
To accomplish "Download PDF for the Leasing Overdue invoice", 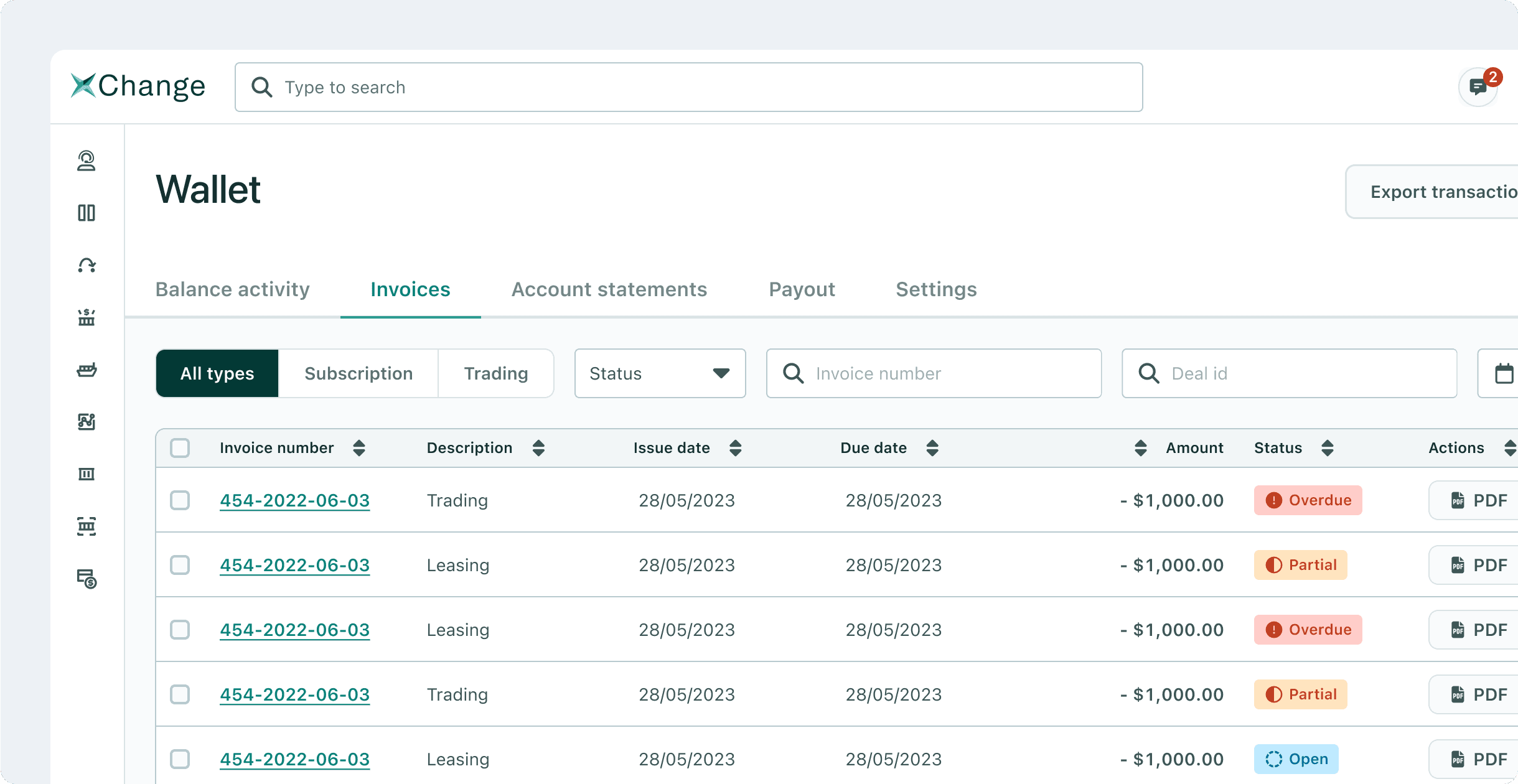I will pos(1473,630).
